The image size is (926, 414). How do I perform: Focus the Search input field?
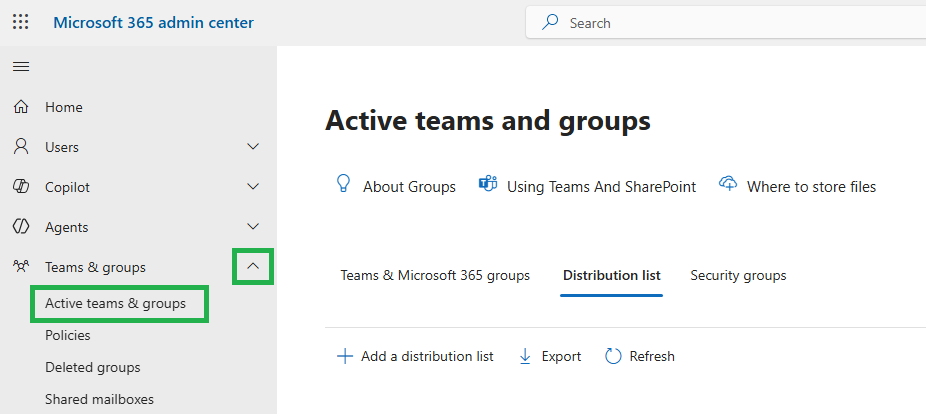(x=726, y=22)
